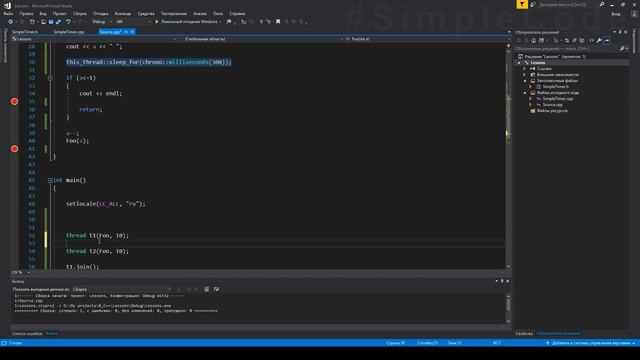Open the Справка menu

(x=237, y=13)
